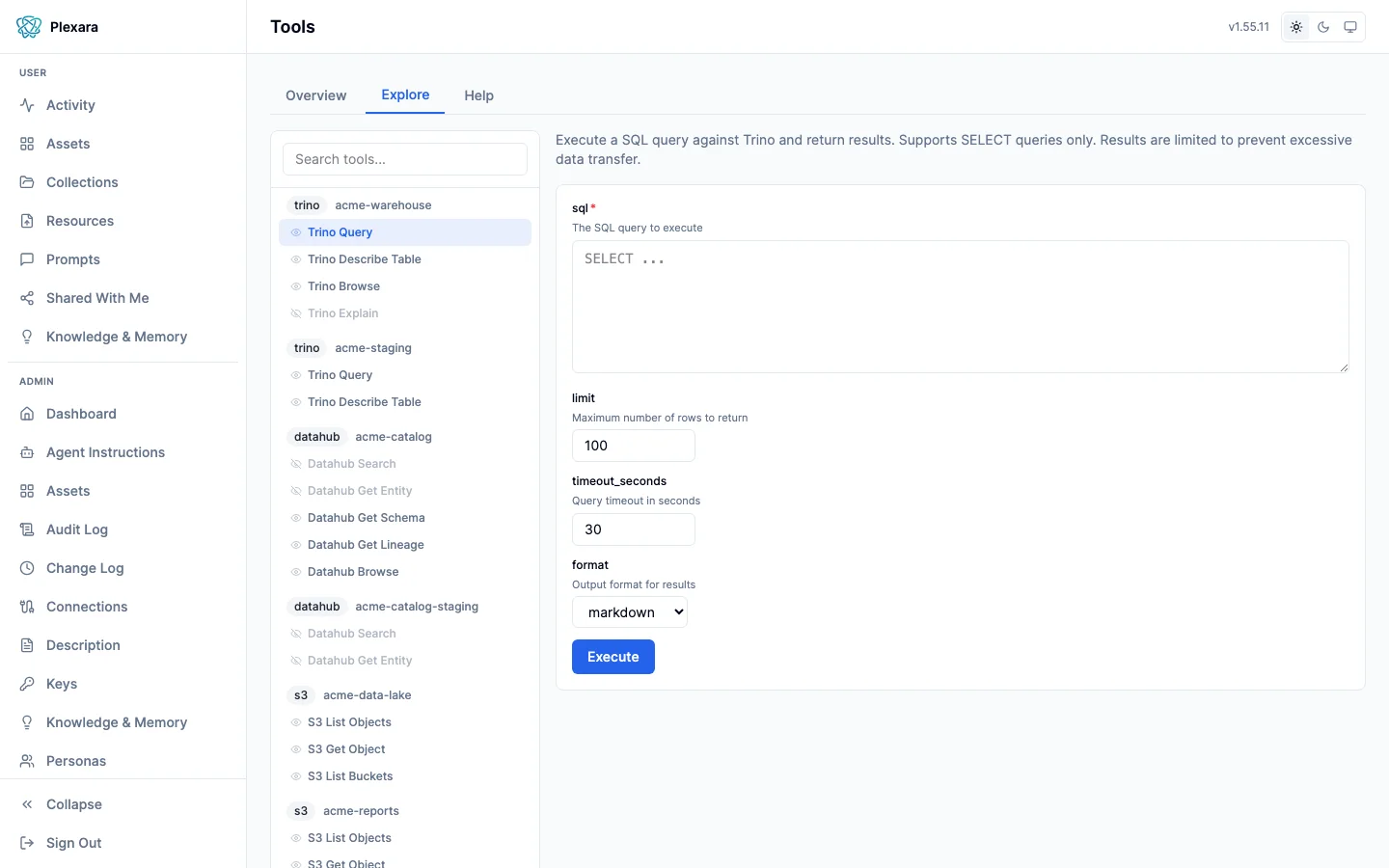Select acme-catalog Datahub Get Entity

(x=405, y=491)
